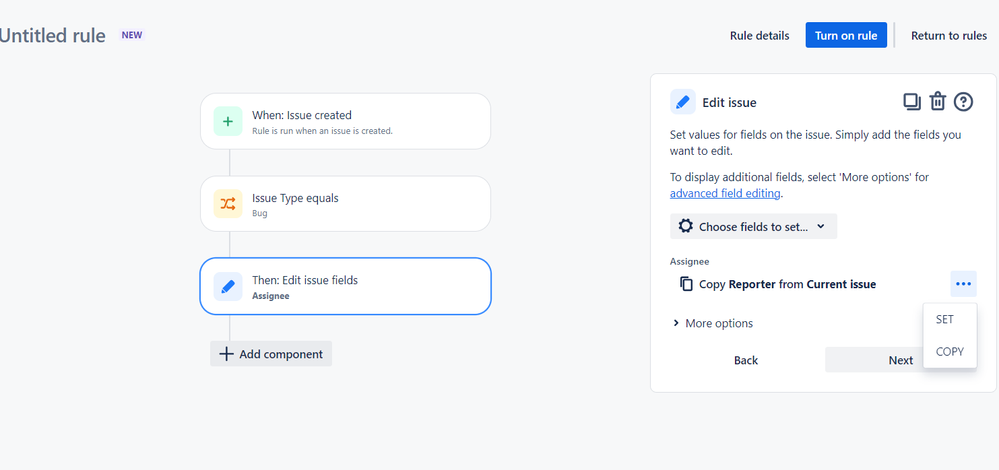Click the orange shuffle condition icon
The image size is (999, 470).
[x=228, y=204]
